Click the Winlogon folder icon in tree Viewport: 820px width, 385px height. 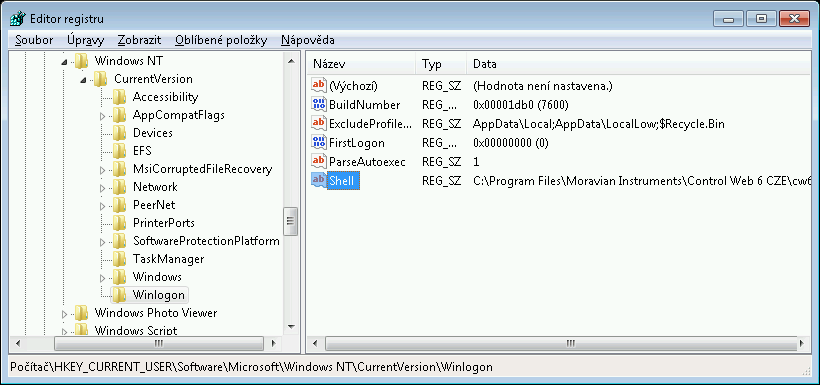click(120, 295)
